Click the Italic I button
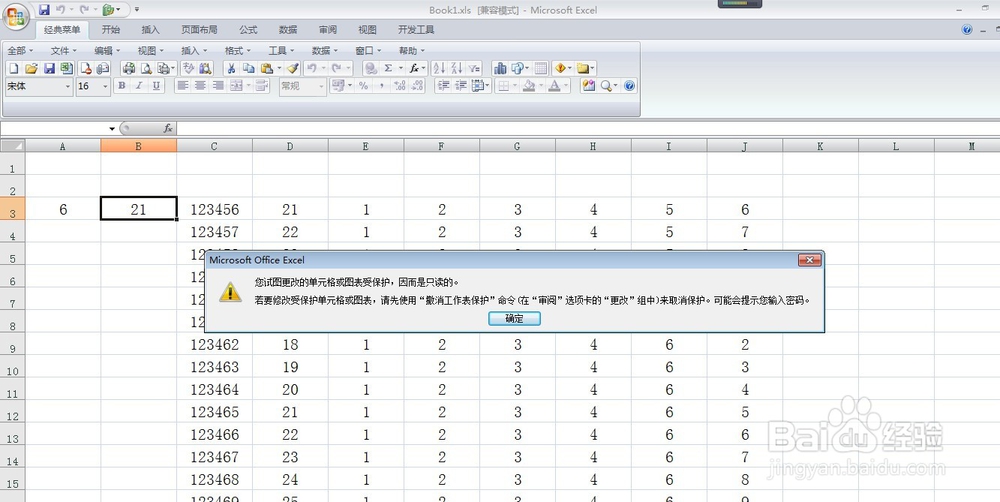This screenshot has height=502, width=1000. 138,85
